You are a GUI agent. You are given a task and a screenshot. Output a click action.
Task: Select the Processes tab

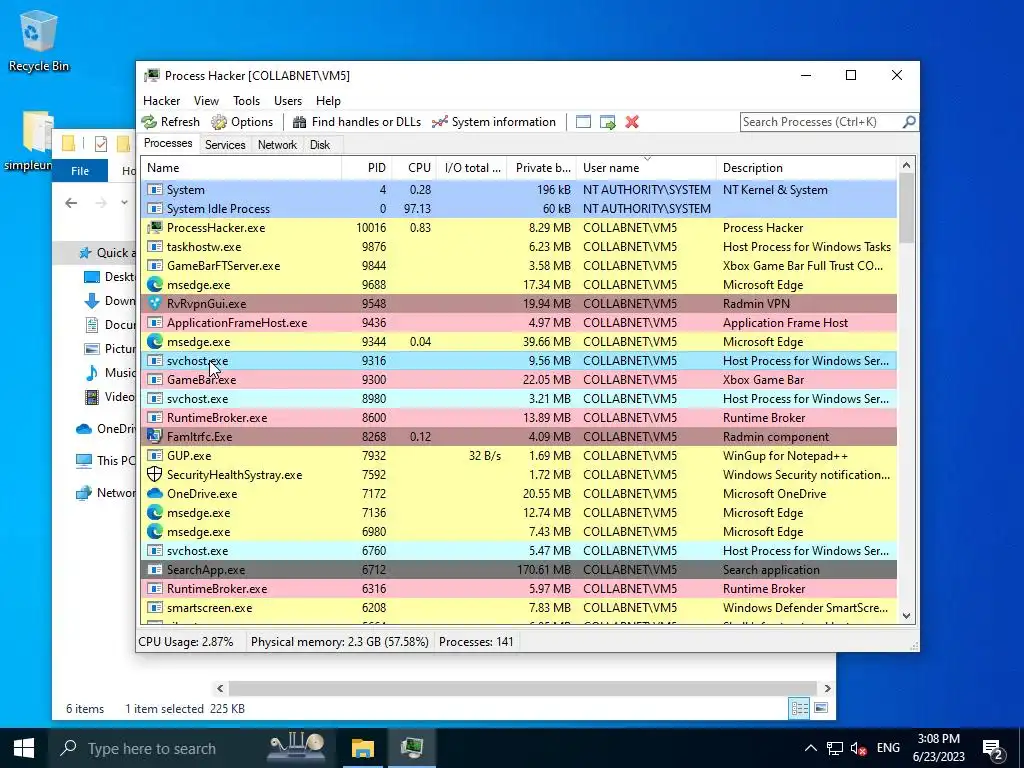[168, 144]
